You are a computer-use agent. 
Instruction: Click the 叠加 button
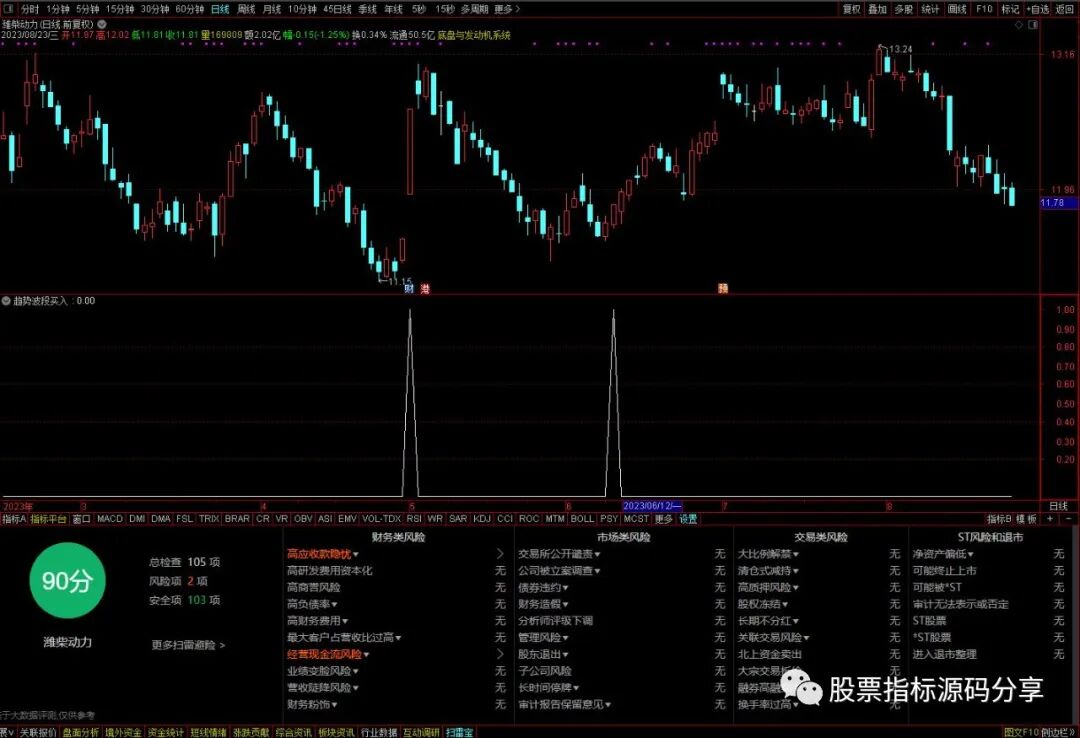[878, 9]
